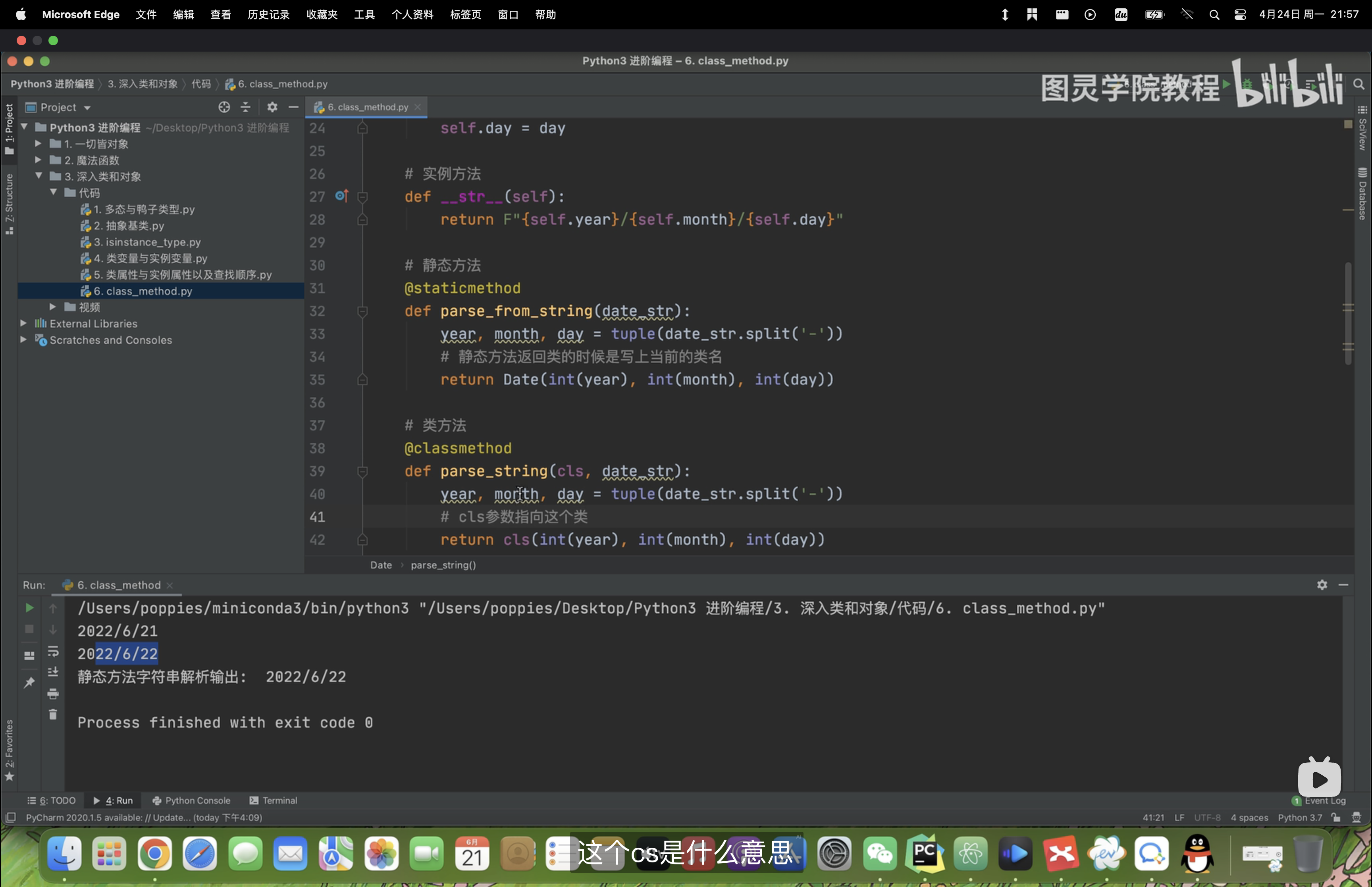Image resolution: width=1372 pixels, height=887 pixels.
Task: Change Python 3.7 interpreter
Action: click(1299, 817)
